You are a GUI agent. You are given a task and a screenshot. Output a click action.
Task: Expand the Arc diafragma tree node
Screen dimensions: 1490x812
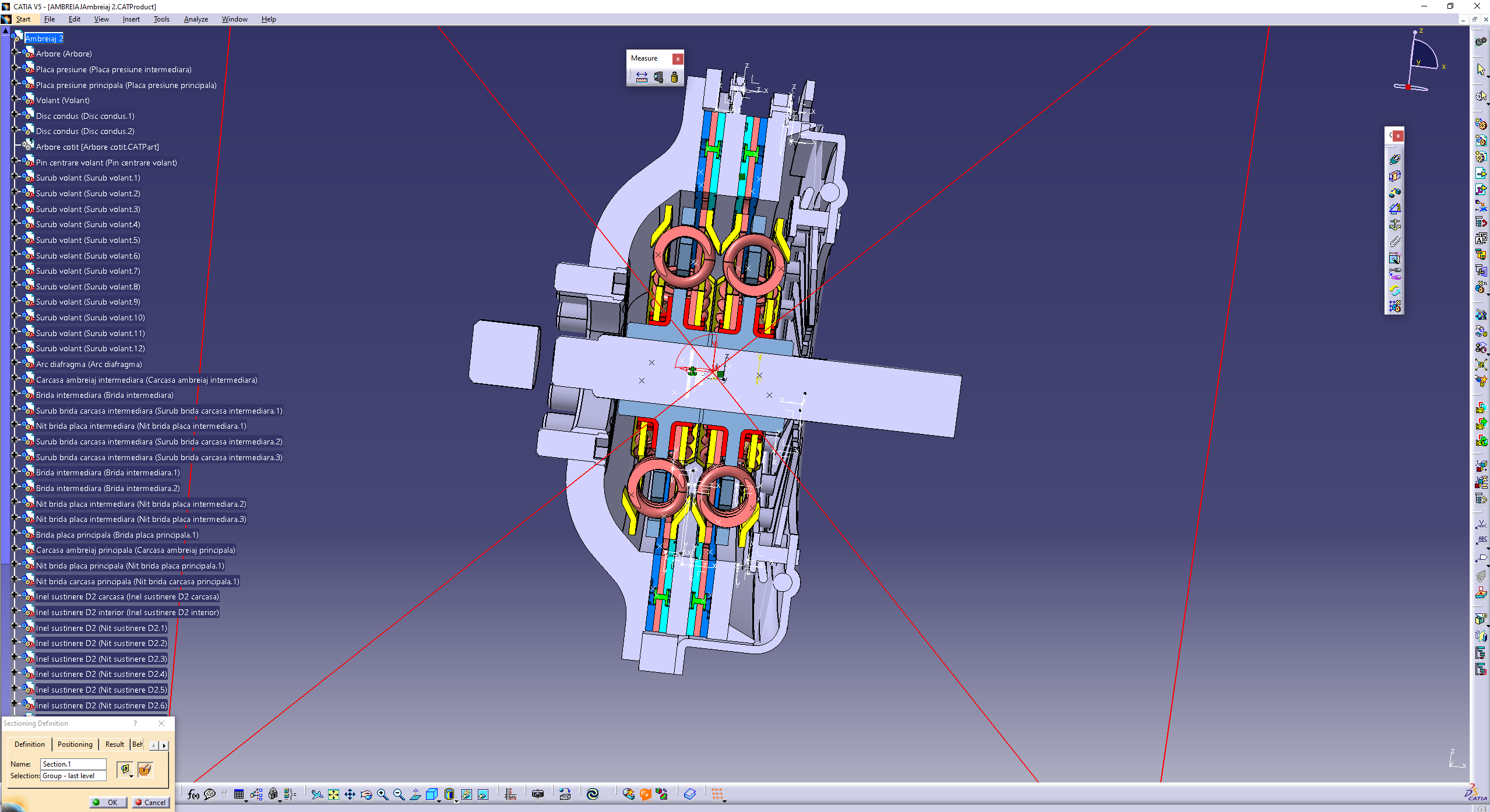point(15,363)
